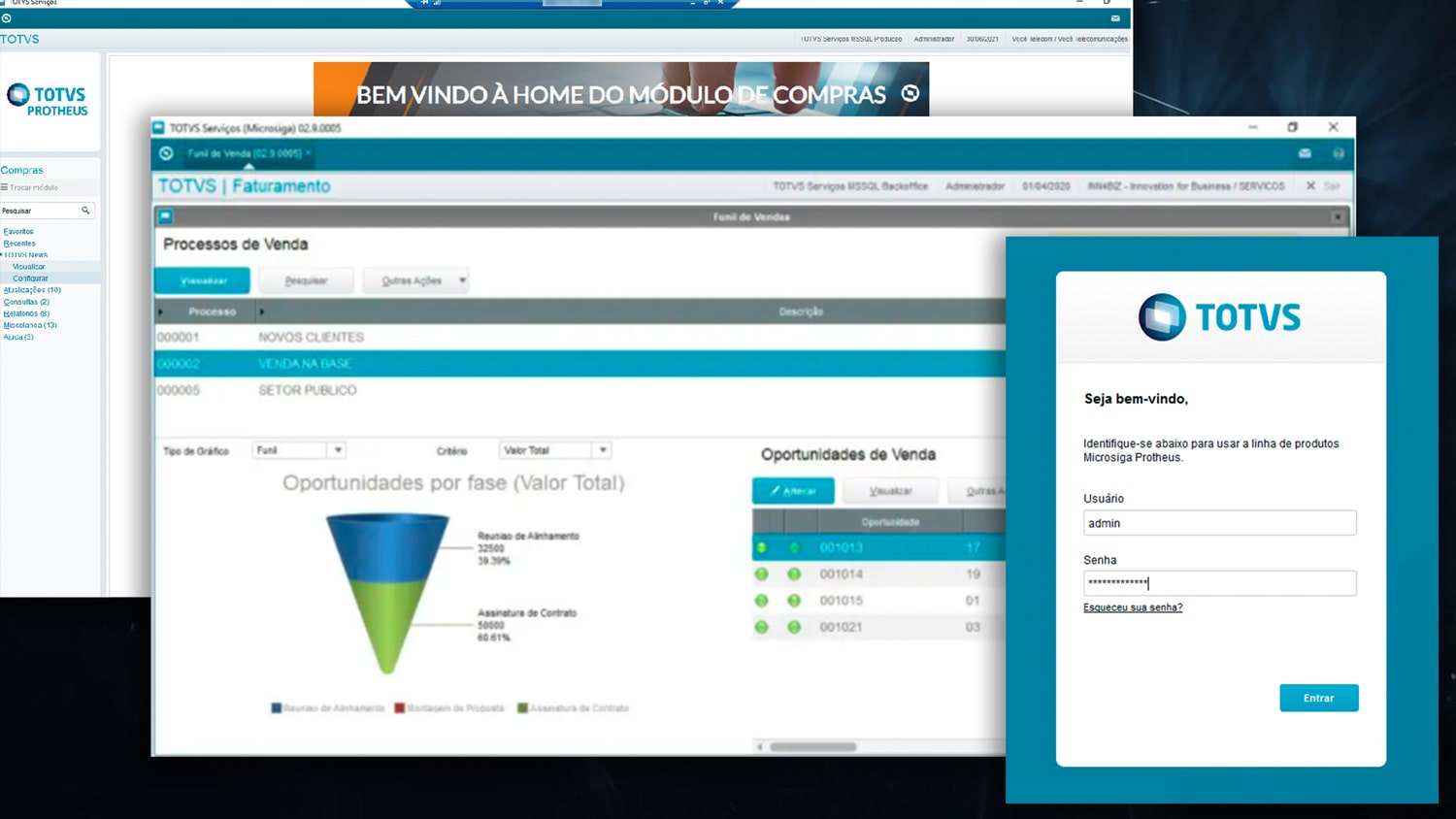This screenshot has height=819, width=1456.
Task: Expand Miscelânea (13) menu
Action: tap(30, 325)
